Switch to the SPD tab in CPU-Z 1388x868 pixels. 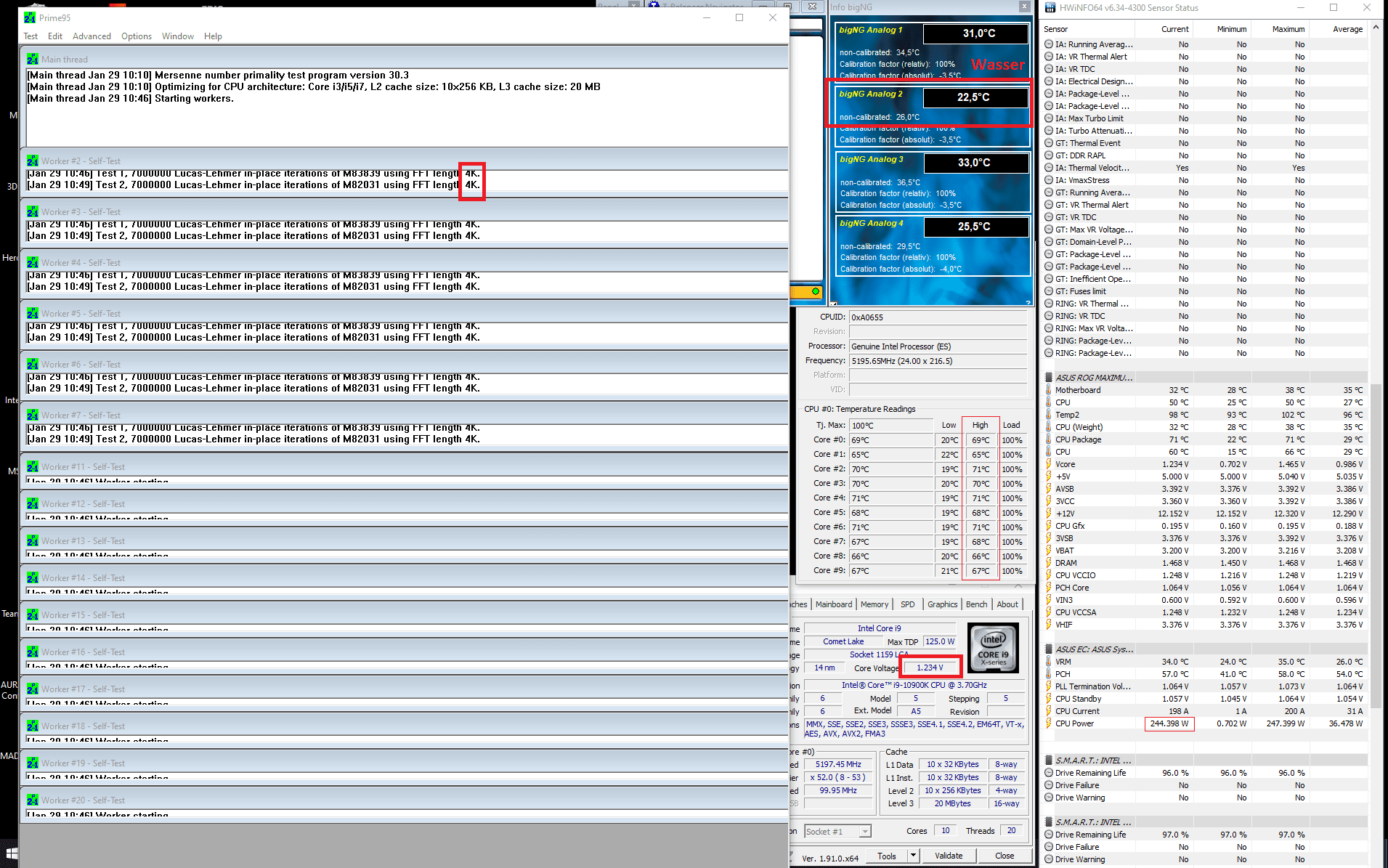pos(908,604)
